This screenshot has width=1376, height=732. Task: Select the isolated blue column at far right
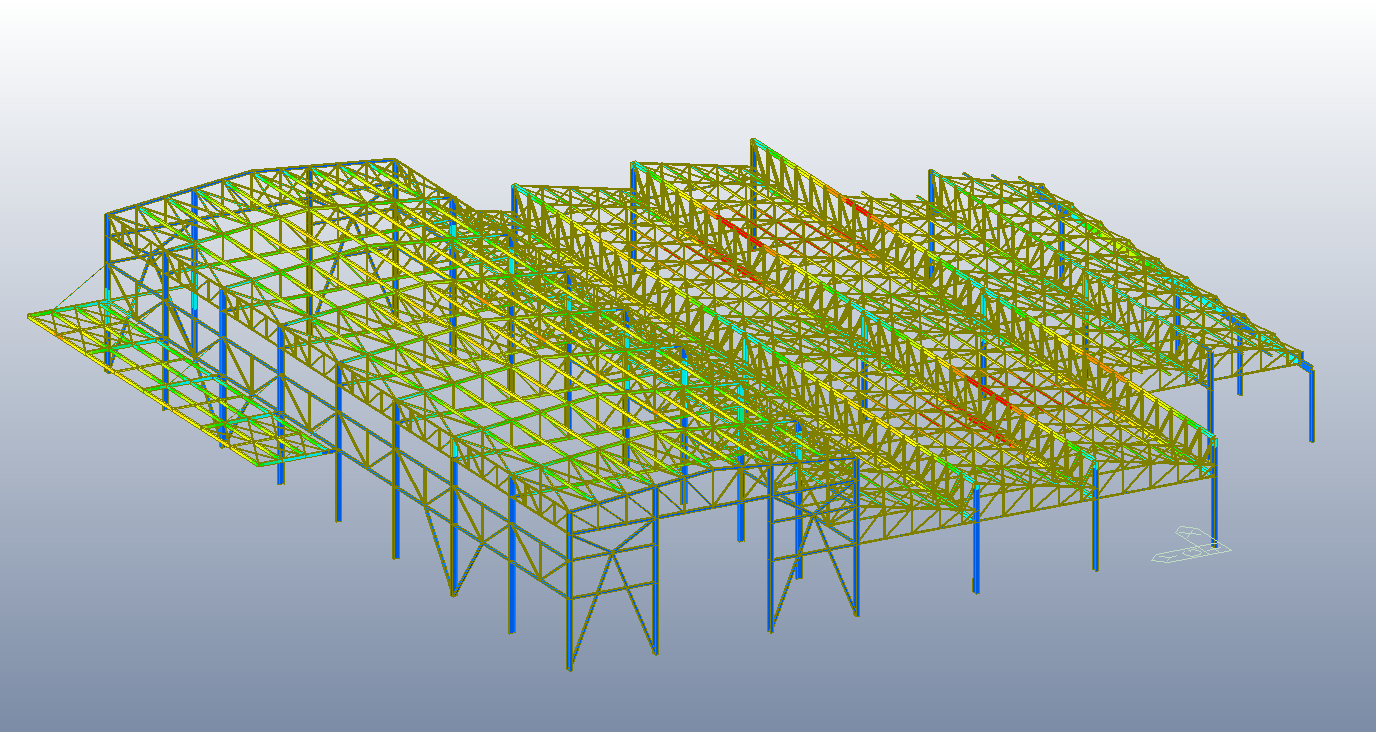[1310, 410]
